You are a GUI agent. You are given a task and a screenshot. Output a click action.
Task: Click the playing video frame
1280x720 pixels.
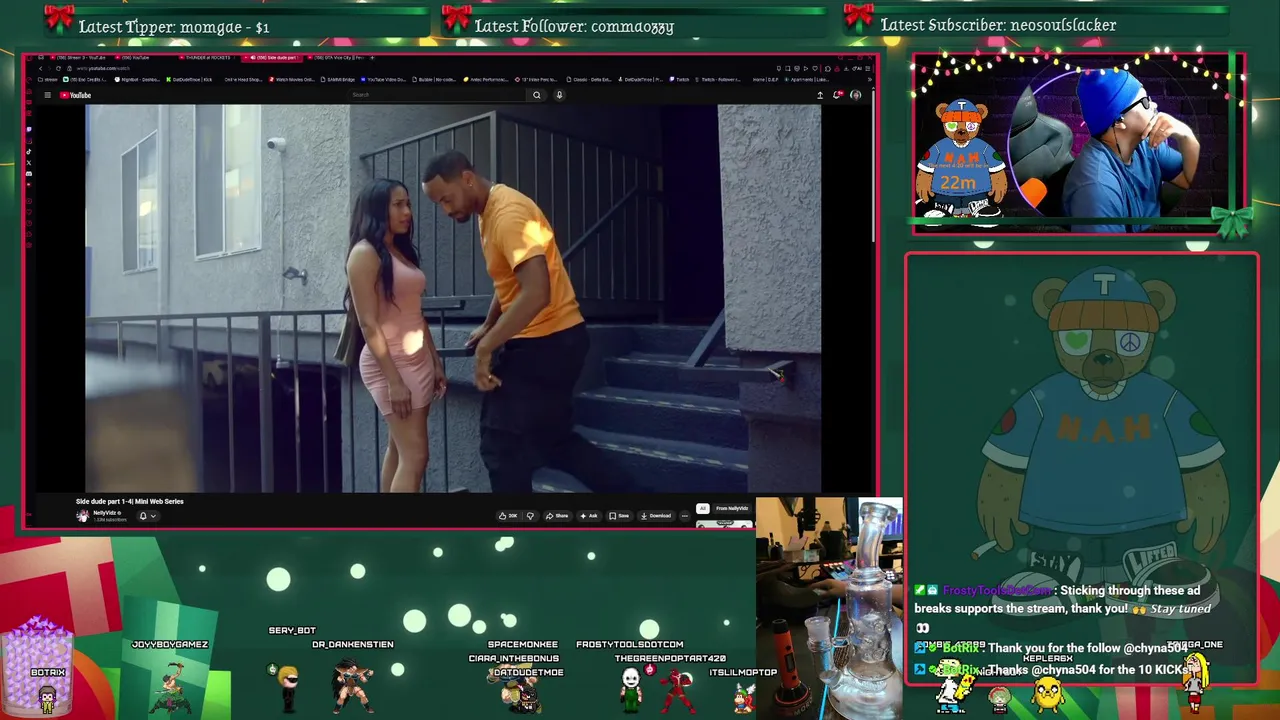click(x=453, y=298)
